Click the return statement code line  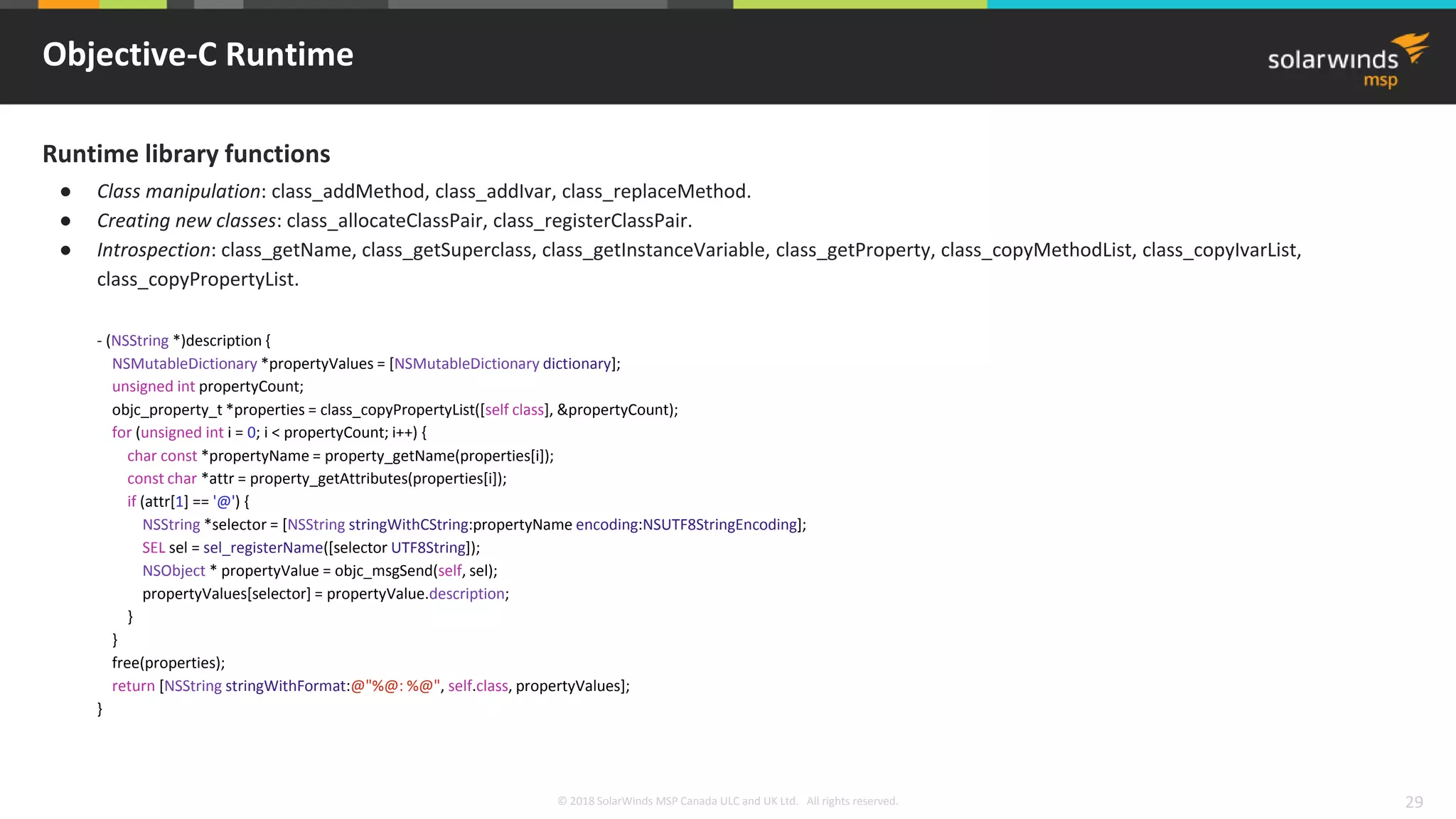click(370, 686)
